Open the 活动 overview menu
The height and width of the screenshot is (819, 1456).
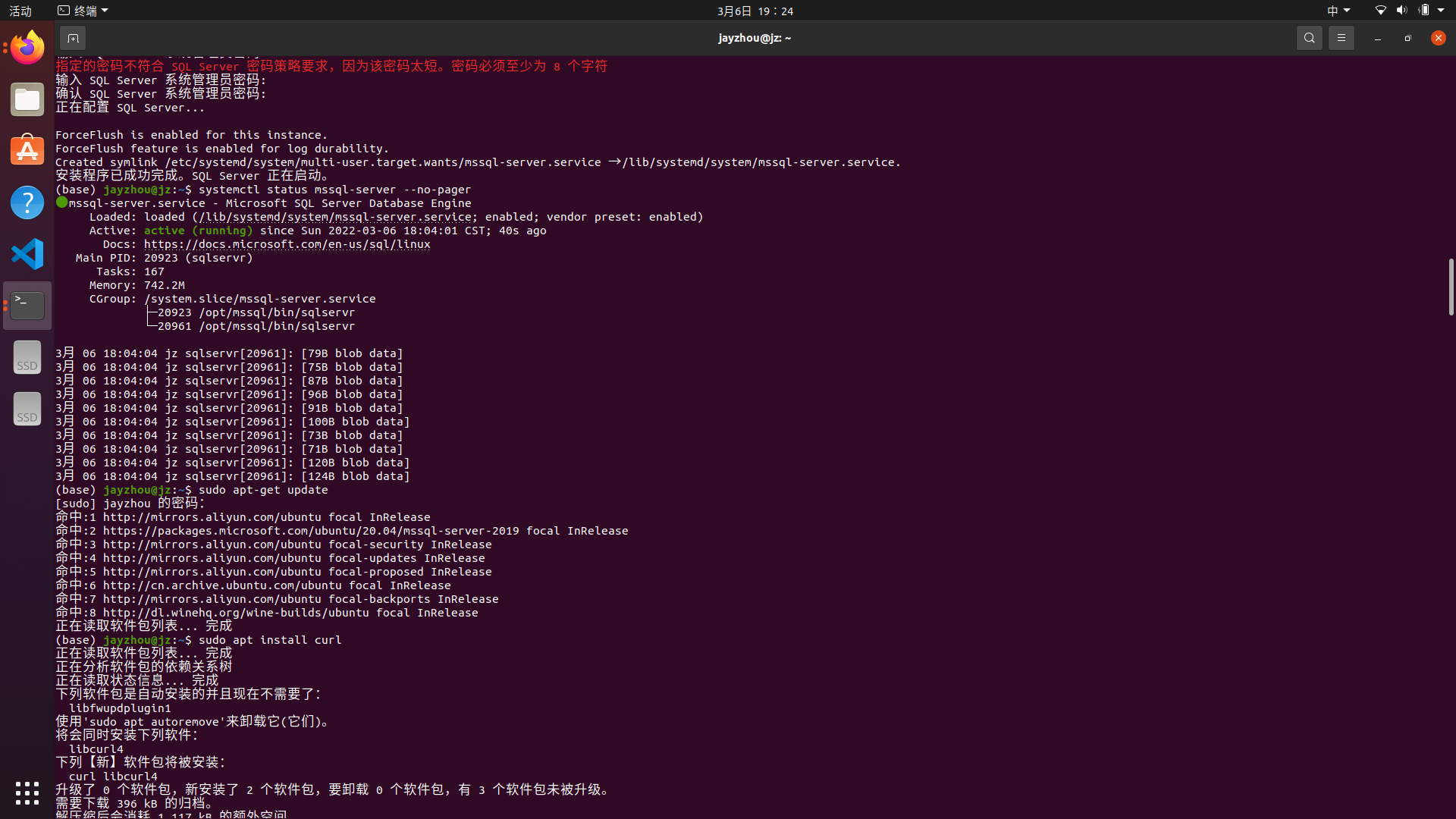tap(20, 10)
